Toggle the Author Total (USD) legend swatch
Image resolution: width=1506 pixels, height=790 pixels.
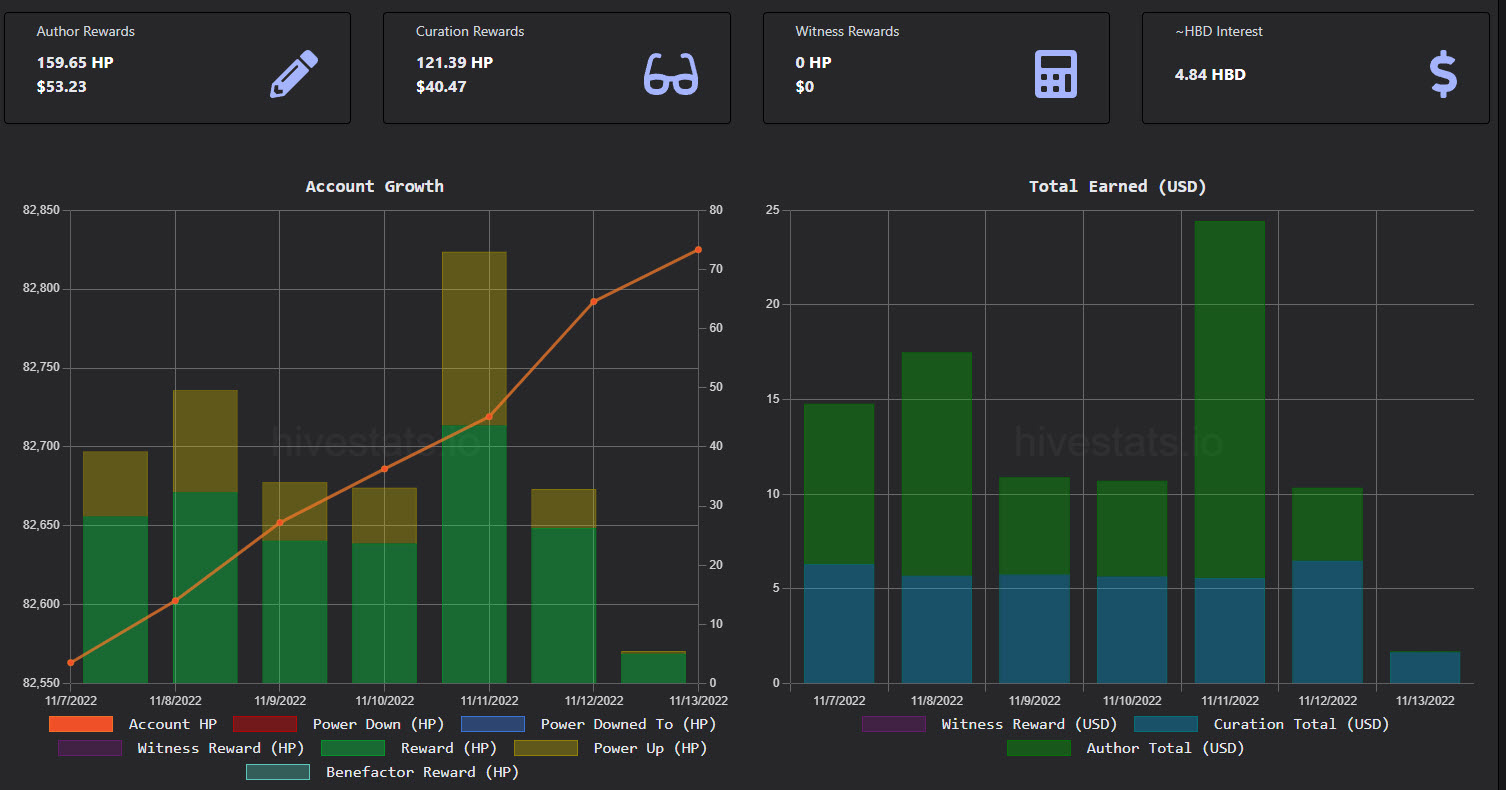pos(1038,748)
